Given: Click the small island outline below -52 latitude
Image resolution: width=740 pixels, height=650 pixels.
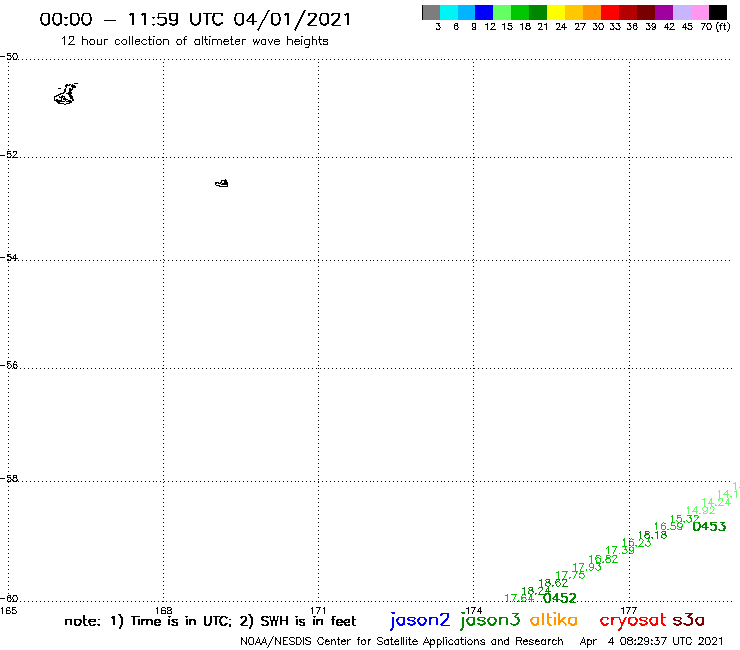Looking at the screenshot, I should pyautogui.click(x=222, y=183).
